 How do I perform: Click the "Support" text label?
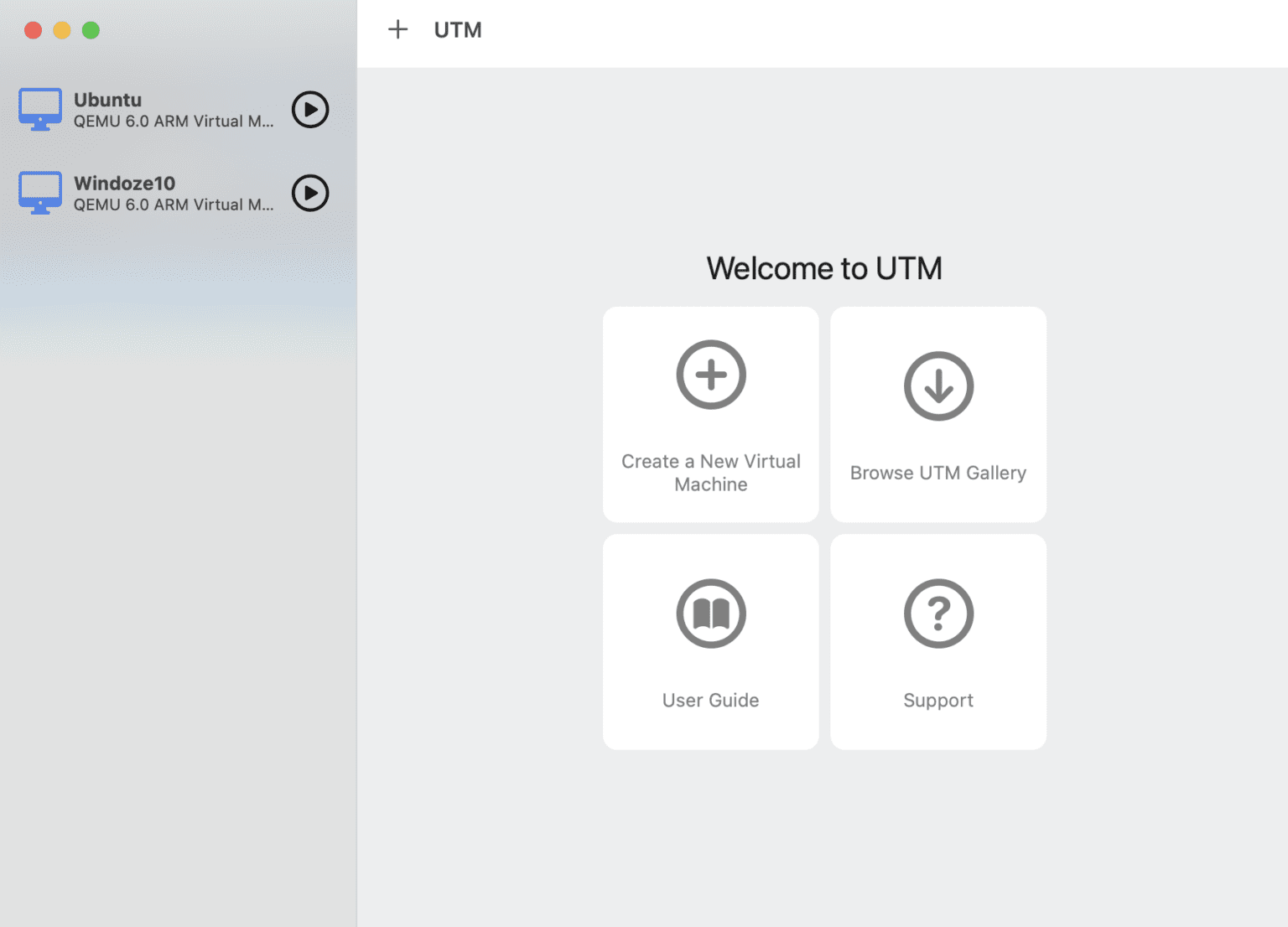937,701
